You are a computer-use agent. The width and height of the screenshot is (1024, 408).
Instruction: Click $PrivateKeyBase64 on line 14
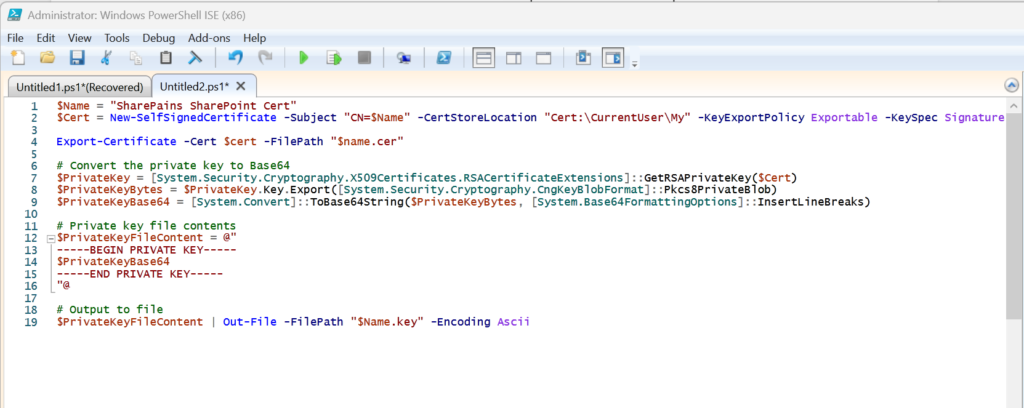pyautogui.click(x=113, y=262)
